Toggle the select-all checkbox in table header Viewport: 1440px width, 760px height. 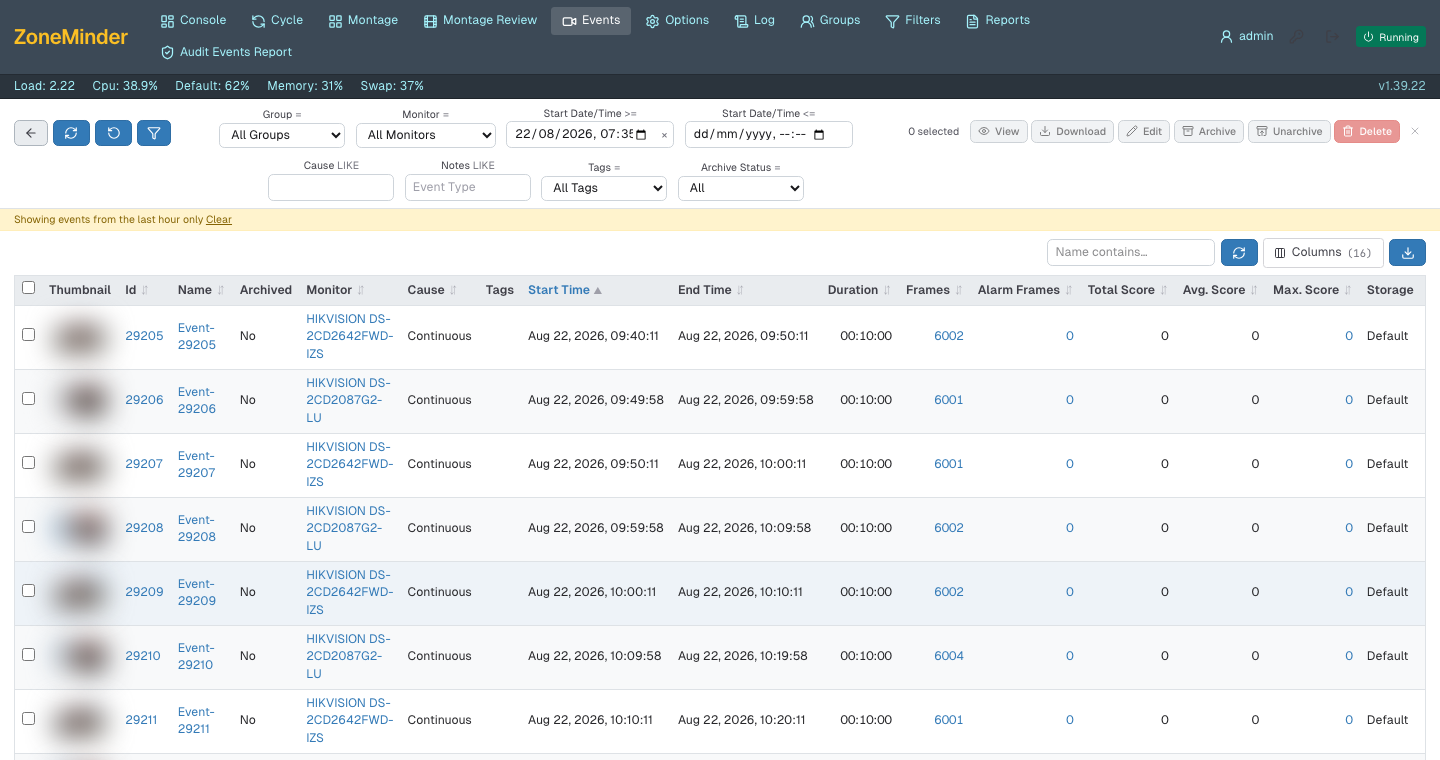[x=29, y=288]
